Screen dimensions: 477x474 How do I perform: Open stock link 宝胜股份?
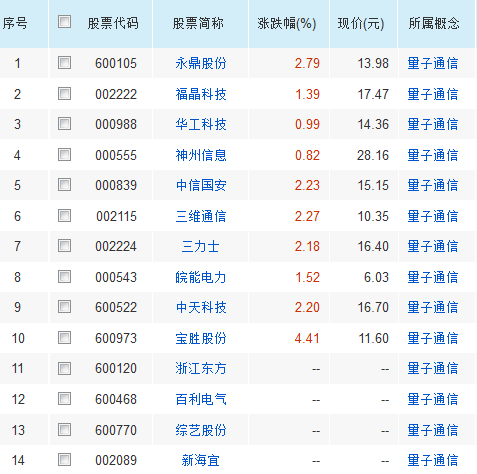point(201,338)
